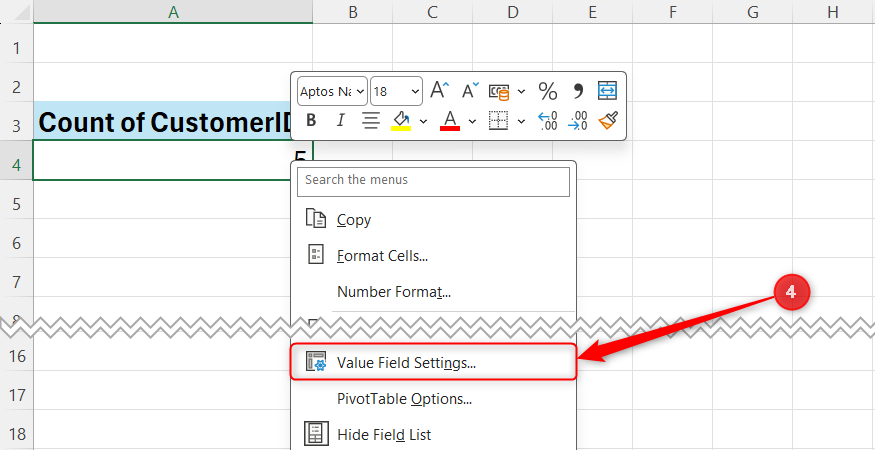Select row 3 header
The image size is (875, 450).
17,126
